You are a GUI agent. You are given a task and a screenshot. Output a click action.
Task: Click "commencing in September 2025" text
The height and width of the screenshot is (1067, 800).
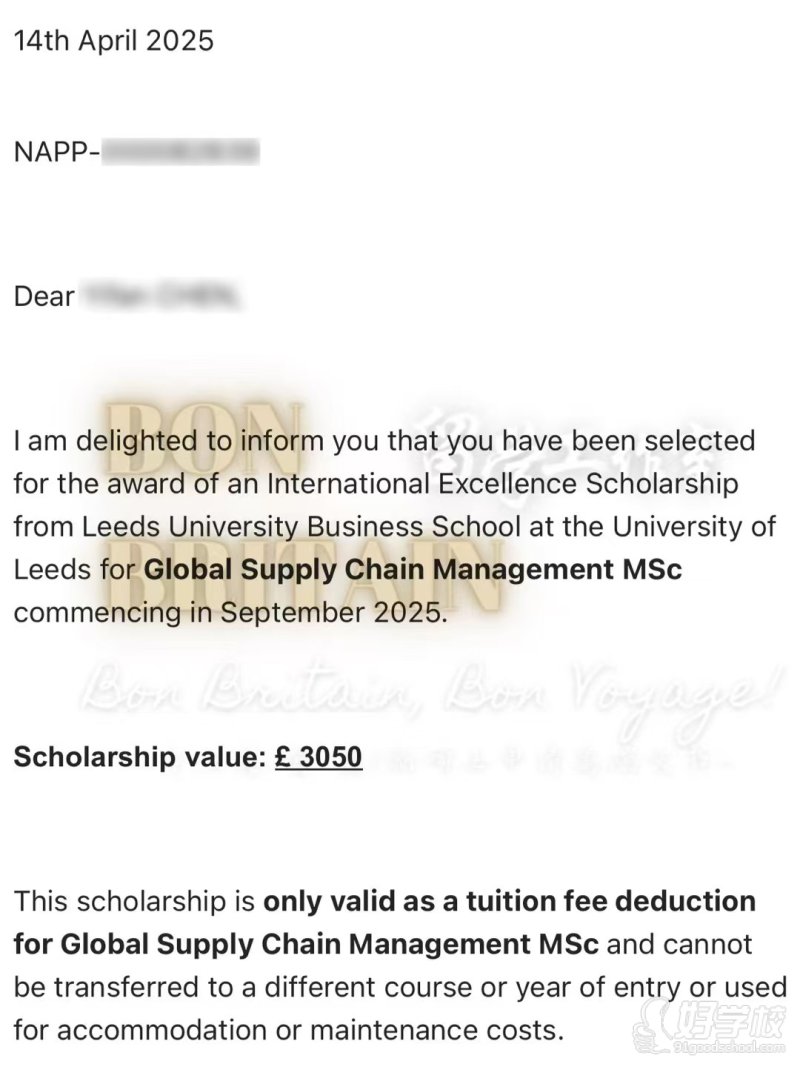[x=228, y=613]
